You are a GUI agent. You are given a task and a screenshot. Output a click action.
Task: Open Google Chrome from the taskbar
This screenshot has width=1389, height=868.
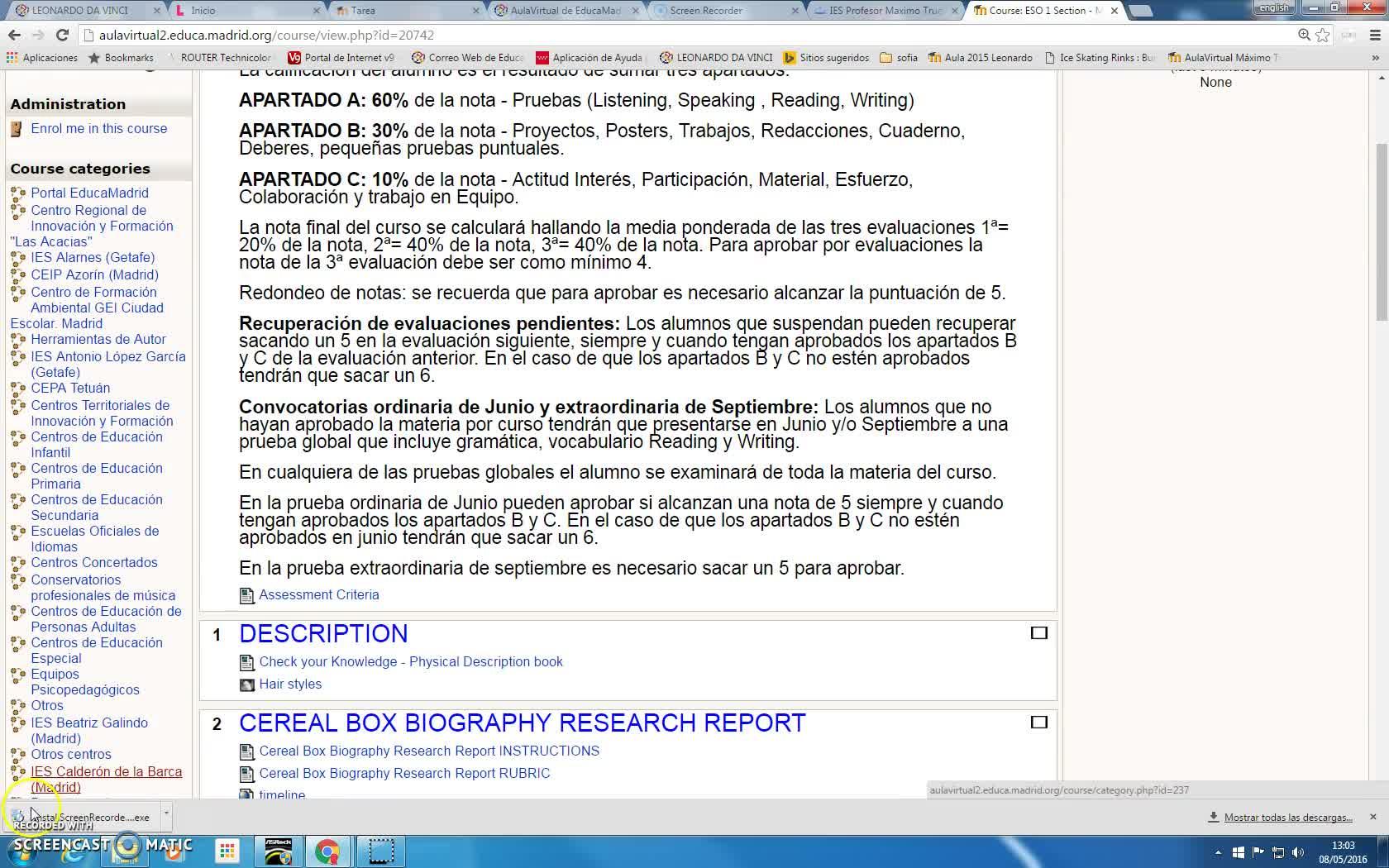[x=327, y=851]
